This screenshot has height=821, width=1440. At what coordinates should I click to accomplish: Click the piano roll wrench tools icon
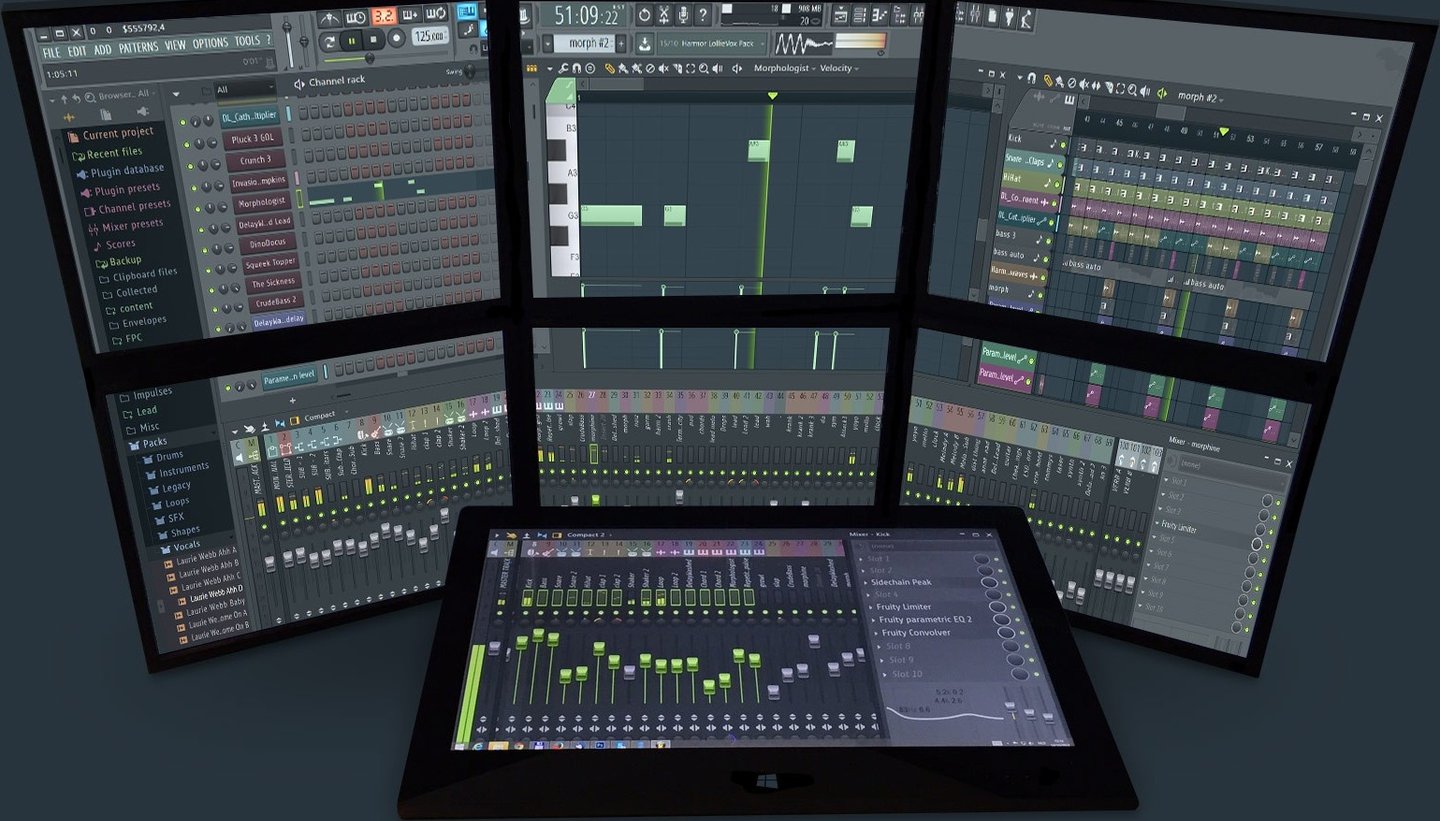(x=564, y=68)
